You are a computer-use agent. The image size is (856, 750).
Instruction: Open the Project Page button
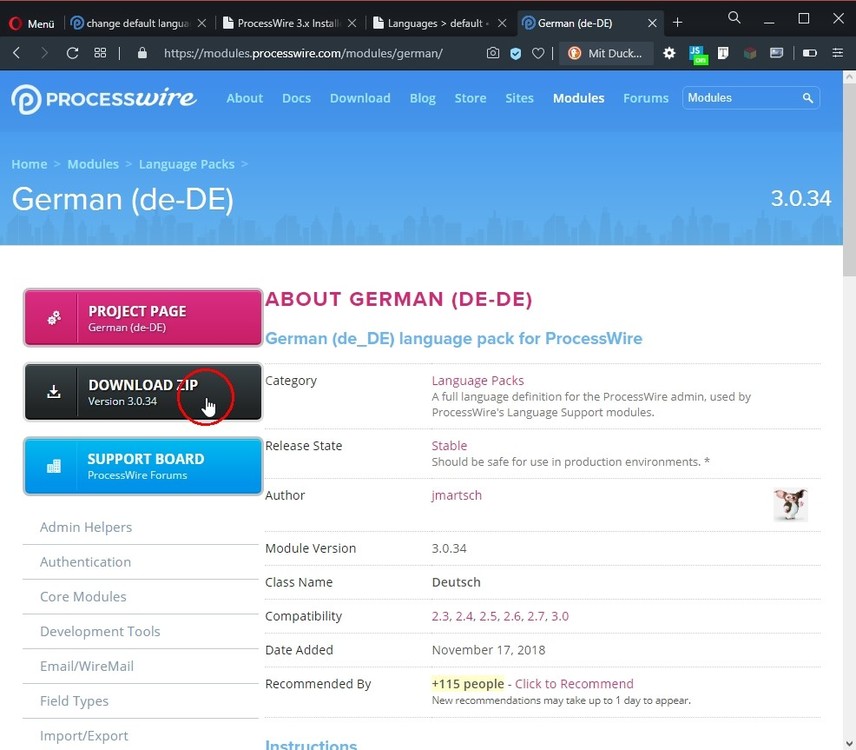point(143,318)
